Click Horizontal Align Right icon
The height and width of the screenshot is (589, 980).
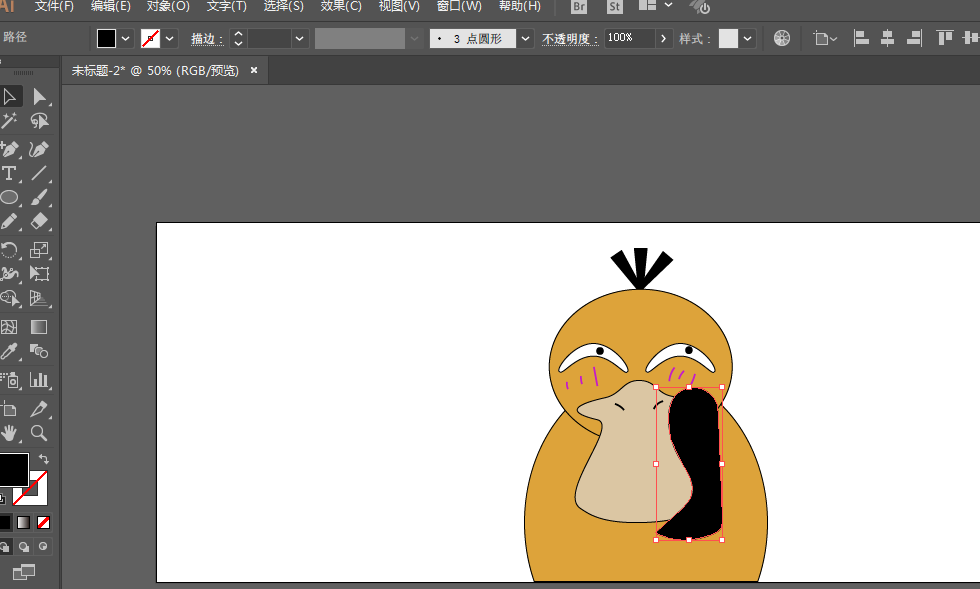(914, 38)
